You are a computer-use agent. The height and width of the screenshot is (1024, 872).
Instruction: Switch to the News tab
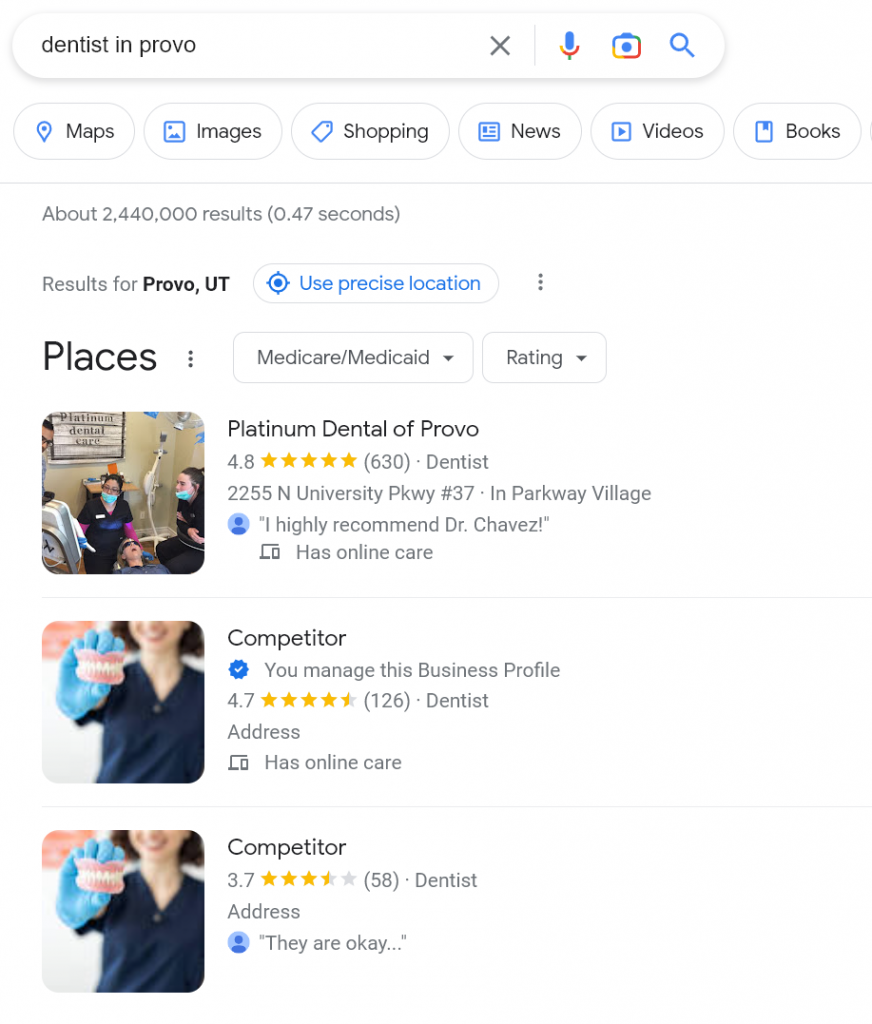(x=519, y=131)
